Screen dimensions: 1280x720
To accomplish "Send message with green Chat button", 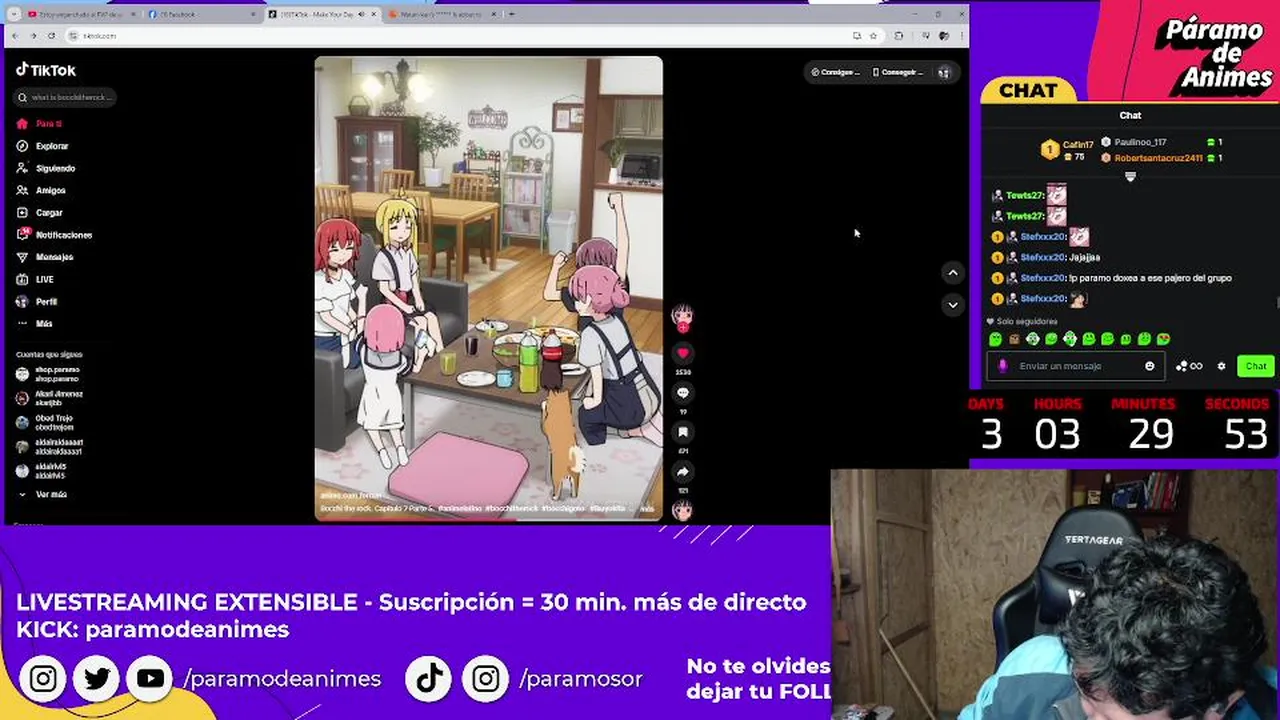I will tap(1256, 366).
